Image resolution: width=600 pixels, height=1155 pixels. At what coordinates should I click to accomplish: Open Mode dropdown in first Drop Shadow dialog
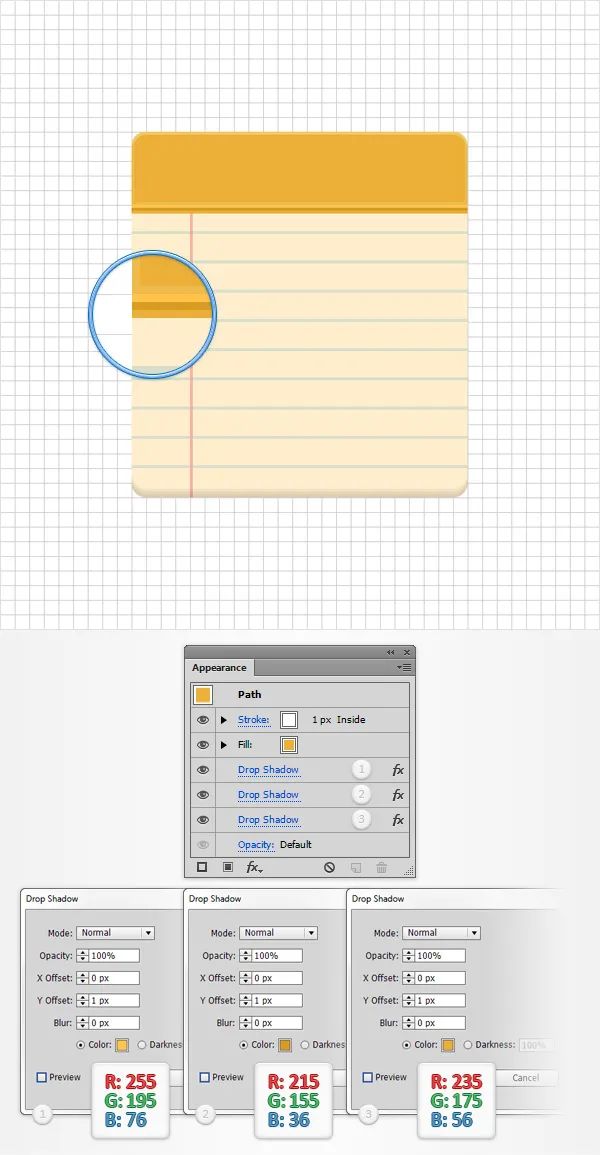[x=116, y=933]
